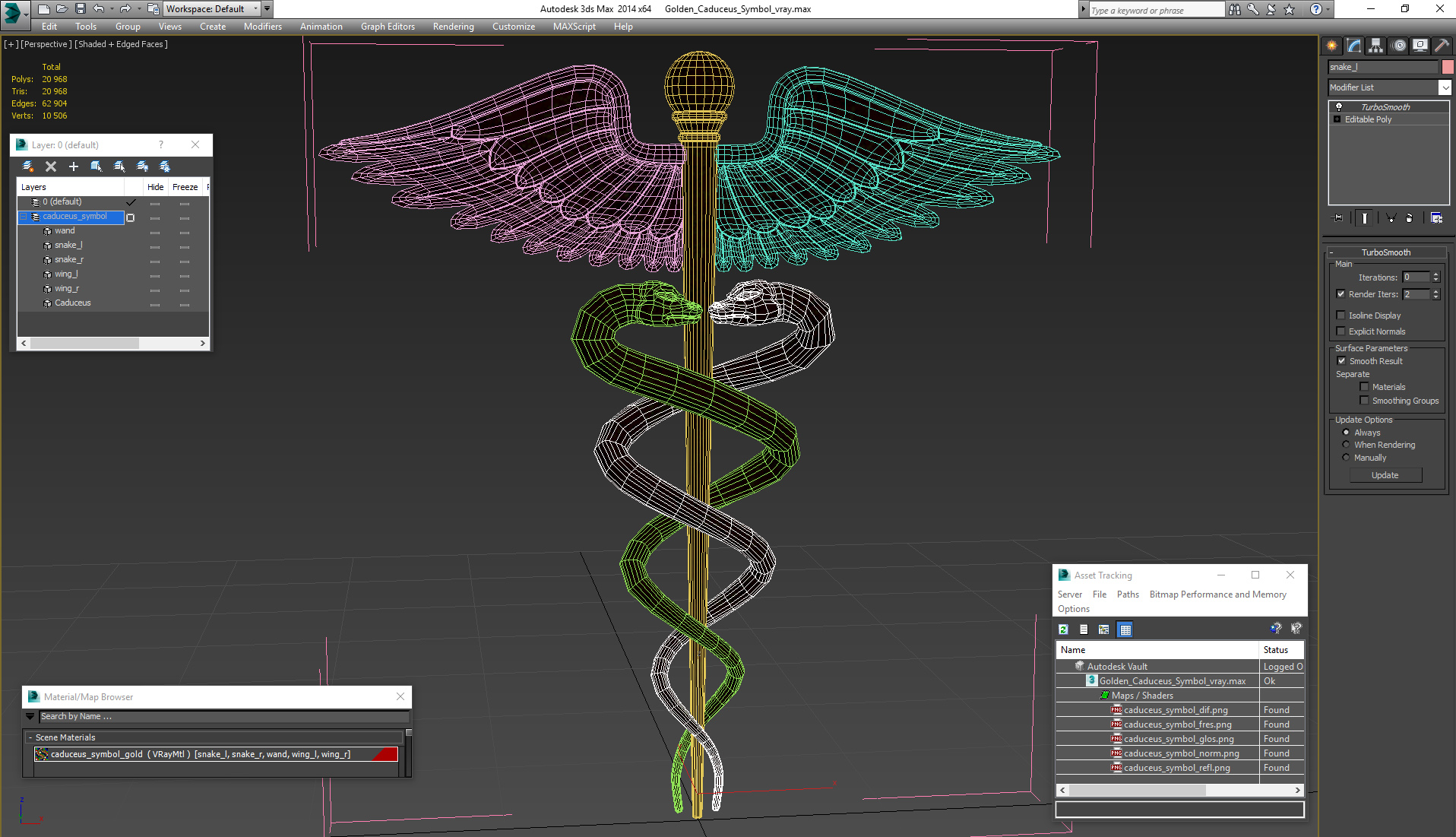This screenshot has height=837, width=1456.
Task: Click the Pin Stack icon below modifier stack
Action: point(1338,218)
